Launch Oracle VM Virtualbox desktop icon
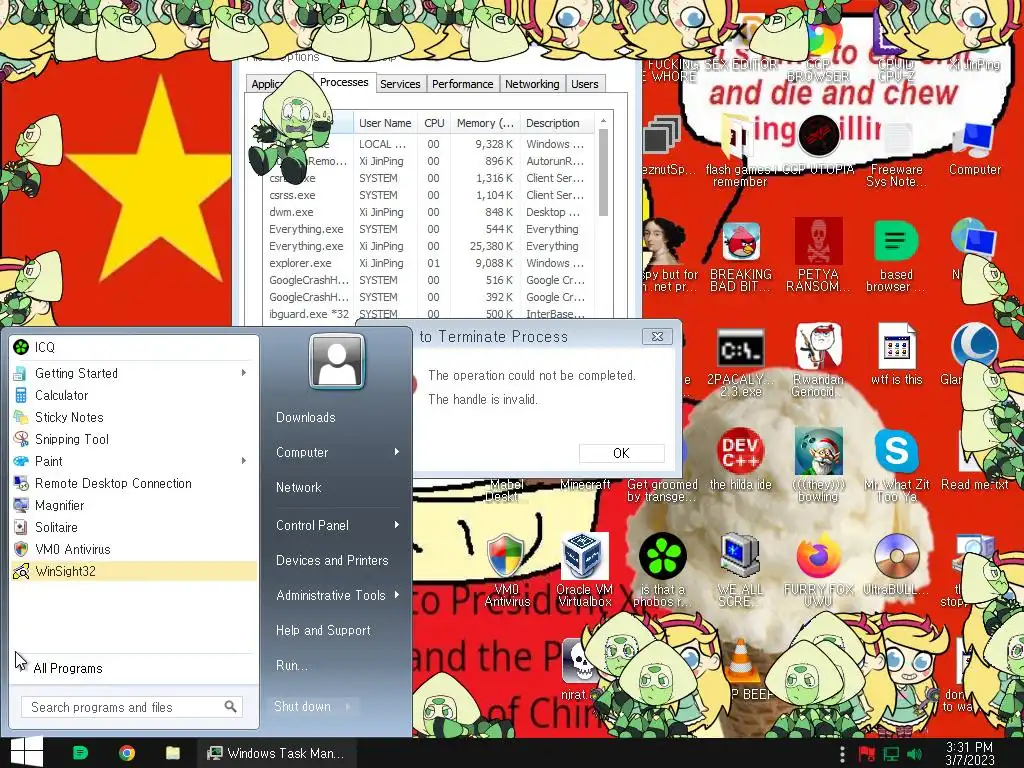The width and height of the screenshot is (1024, 768). pos(584,570)
